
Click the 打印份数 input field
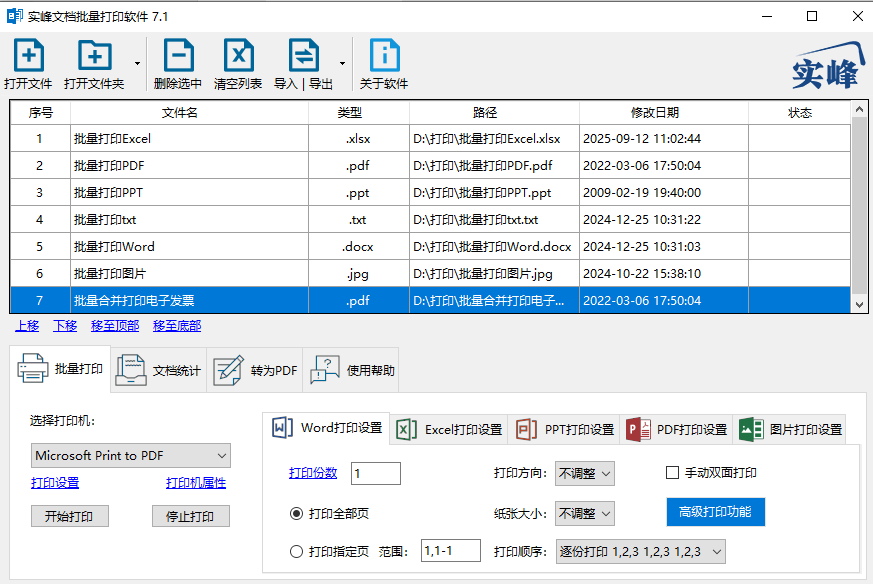coord(376,473)
